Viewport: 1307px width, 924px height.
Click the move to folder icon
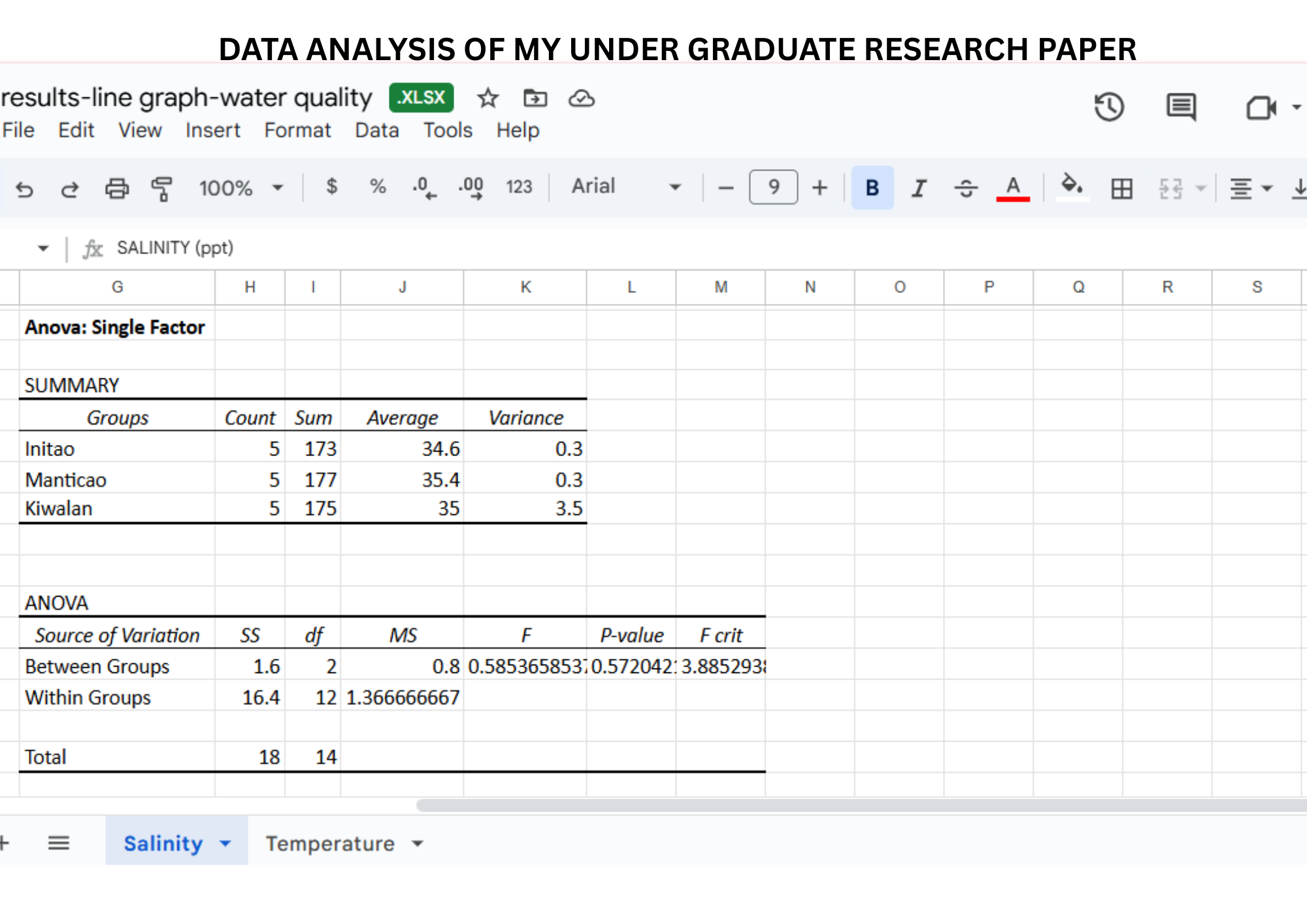[535, 99]
